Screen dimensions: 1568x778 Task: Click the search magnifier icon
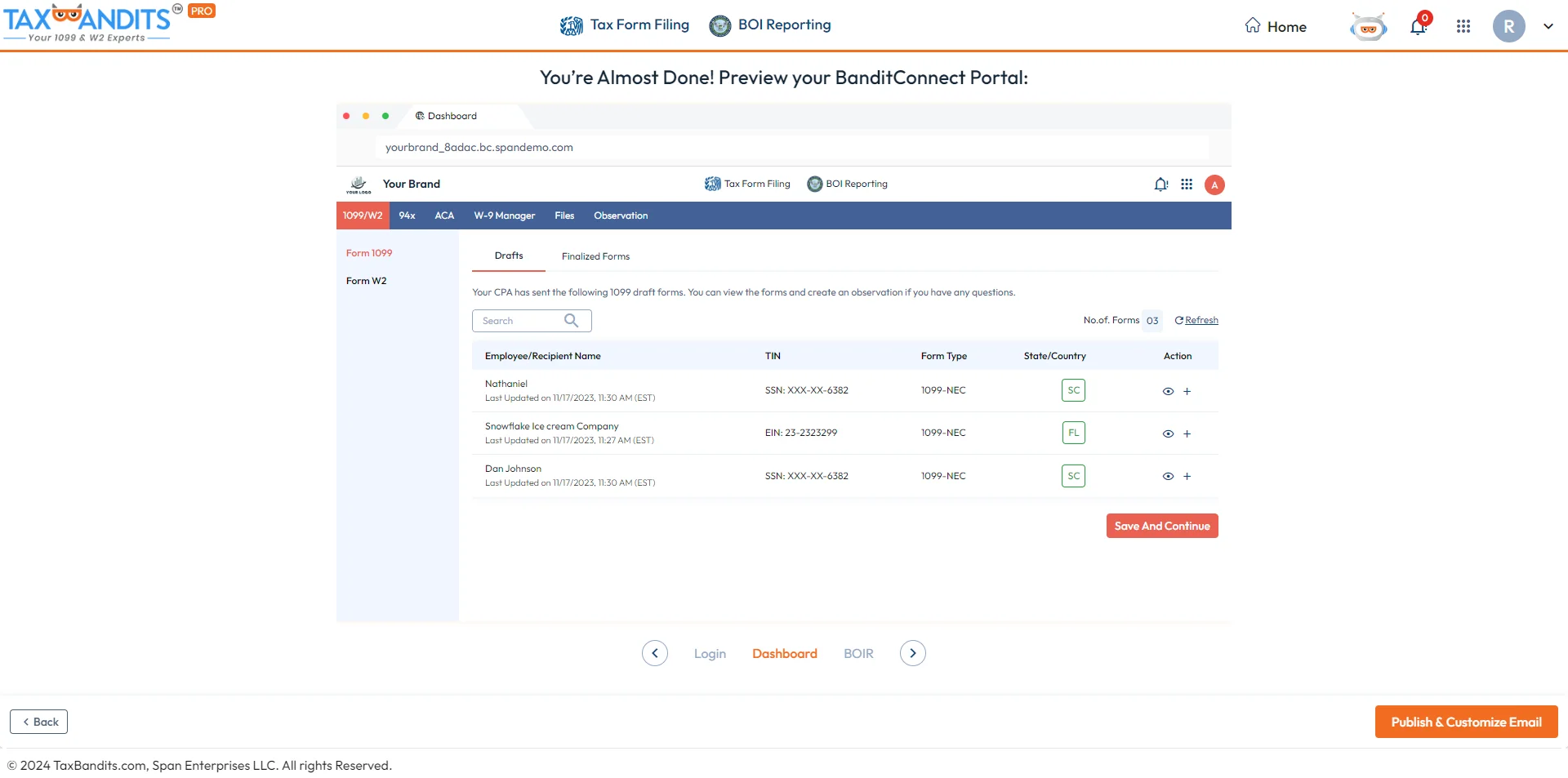coord(572,321)
